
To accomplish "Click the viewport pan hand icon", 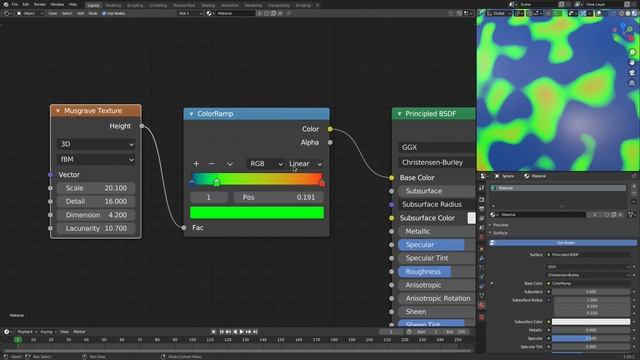I will tap(632, 62).
